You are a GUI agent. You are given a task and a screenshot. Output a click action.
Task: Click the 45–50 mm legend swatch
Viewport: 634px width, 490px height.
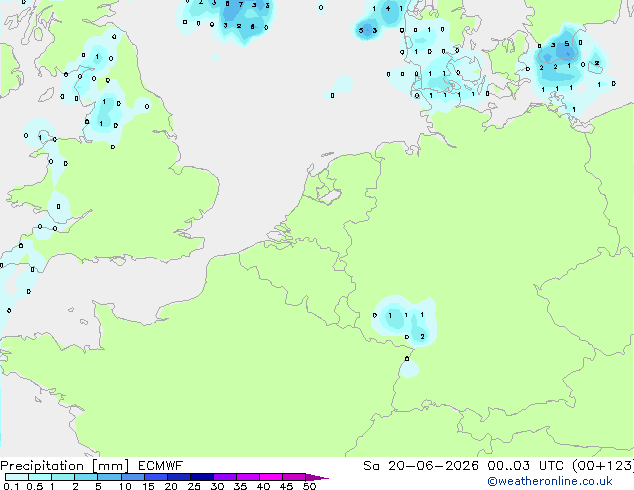(x=294, y=477)
